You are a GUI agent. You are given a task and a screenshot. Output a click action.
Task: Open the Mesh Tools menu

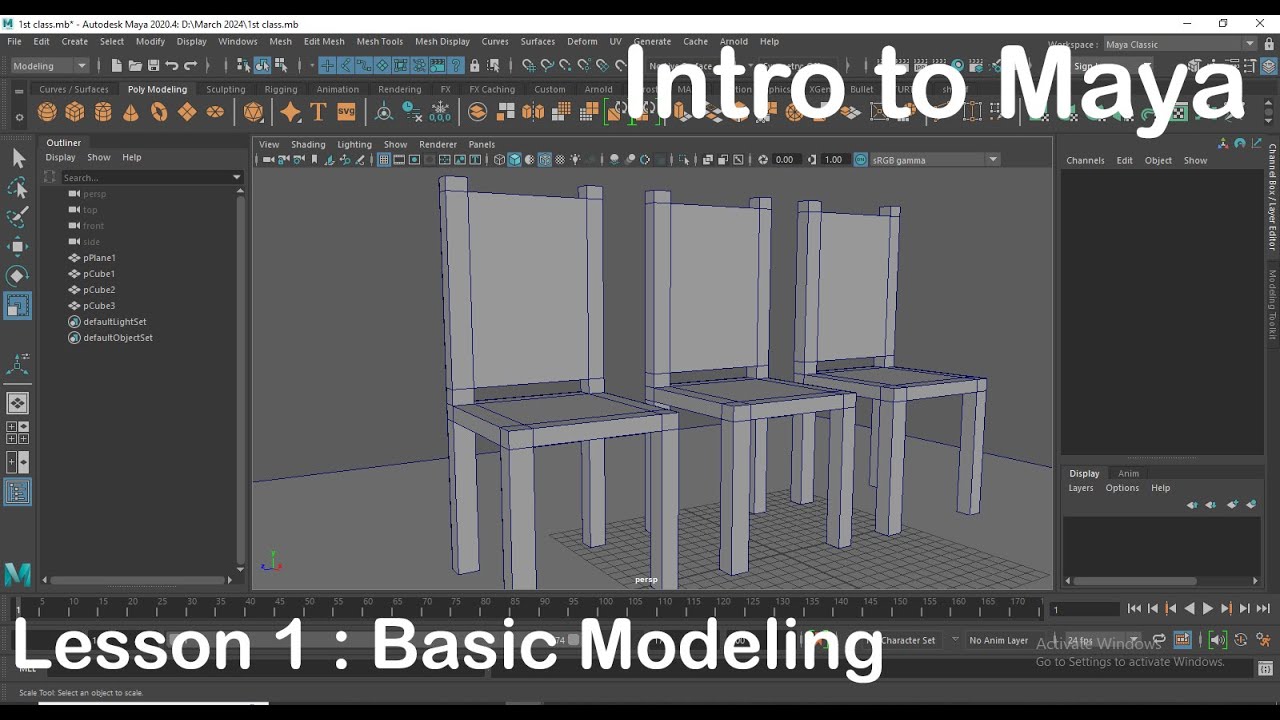[380, 42]
